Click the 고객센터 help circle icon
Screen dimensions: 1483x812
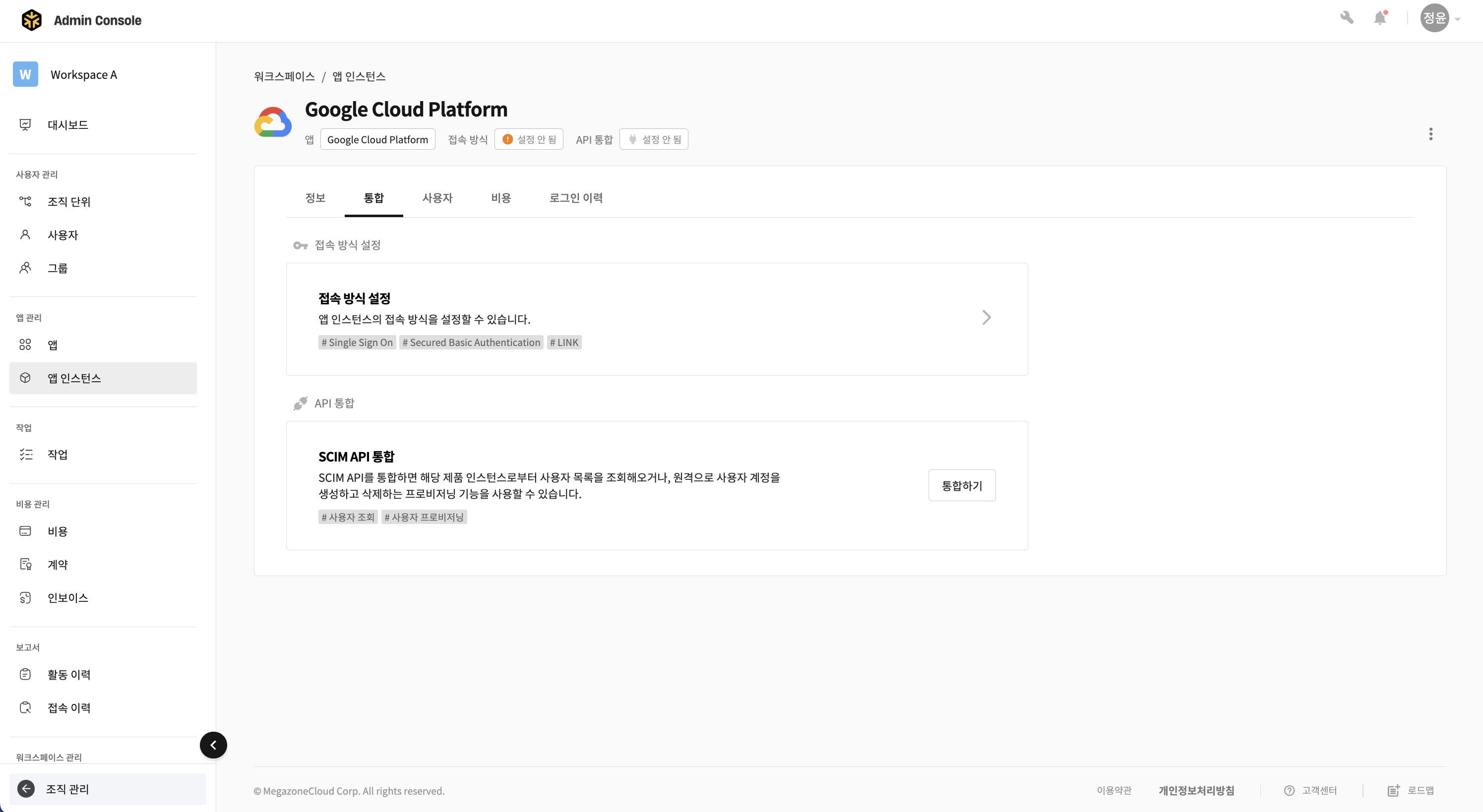(1289, 791)
